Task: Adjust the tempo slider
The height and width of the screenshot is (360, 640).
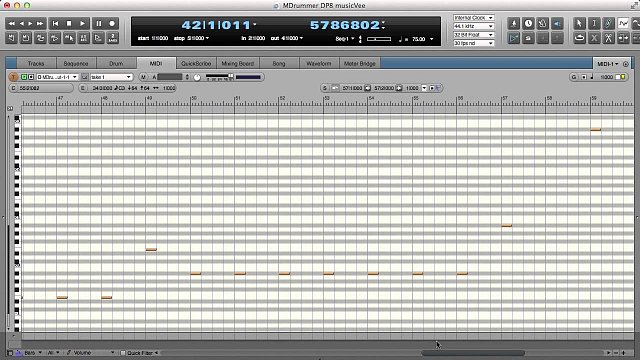Action: (379, 39)
